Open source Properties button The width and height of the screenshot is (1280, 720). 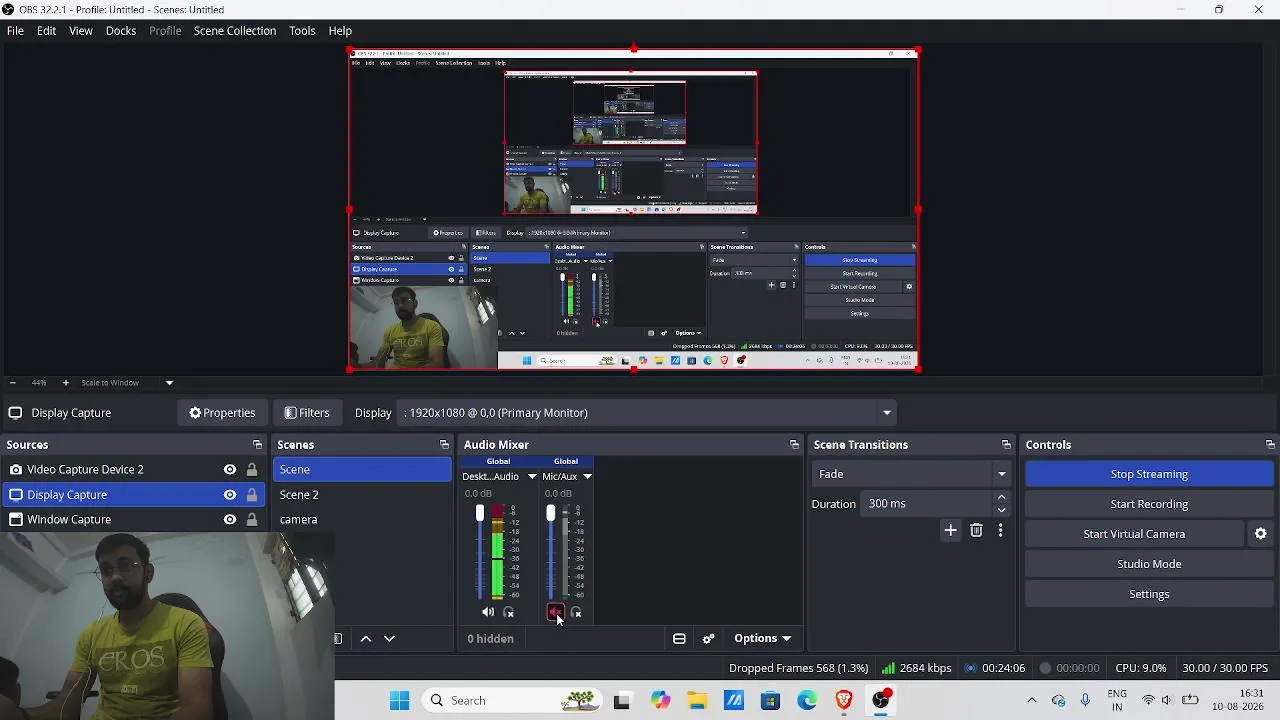[222, 413]
